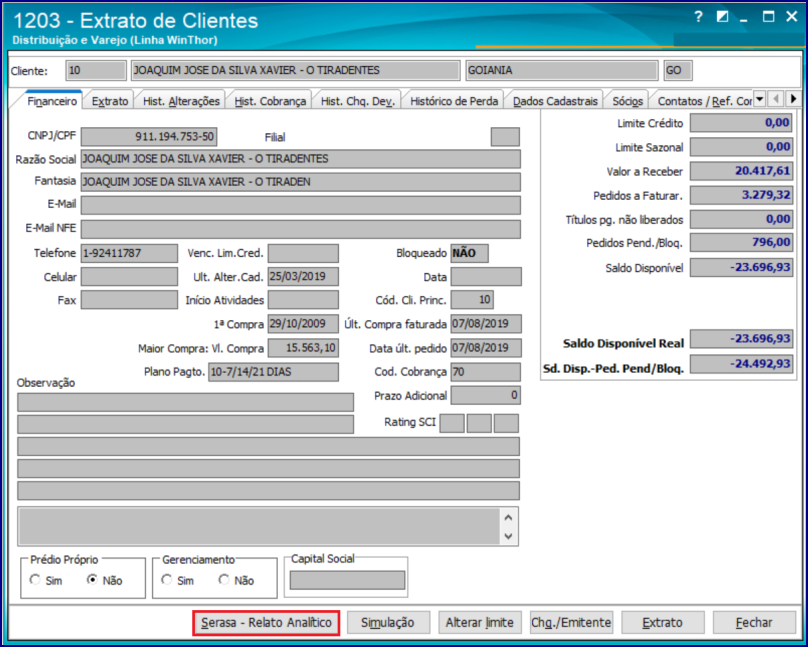Open the tab list dropdown arrow
Image resolution: width=808 pixels, height=647 pixels.
[x=760, y=99]
